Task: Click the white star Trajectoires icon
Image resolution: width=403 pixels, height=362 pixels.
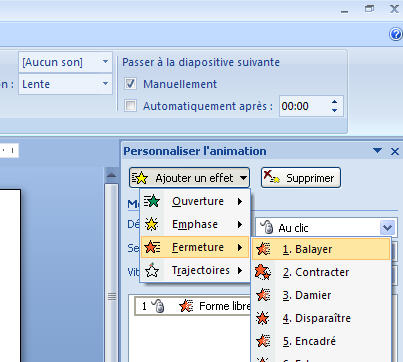Action: point(152,270)
